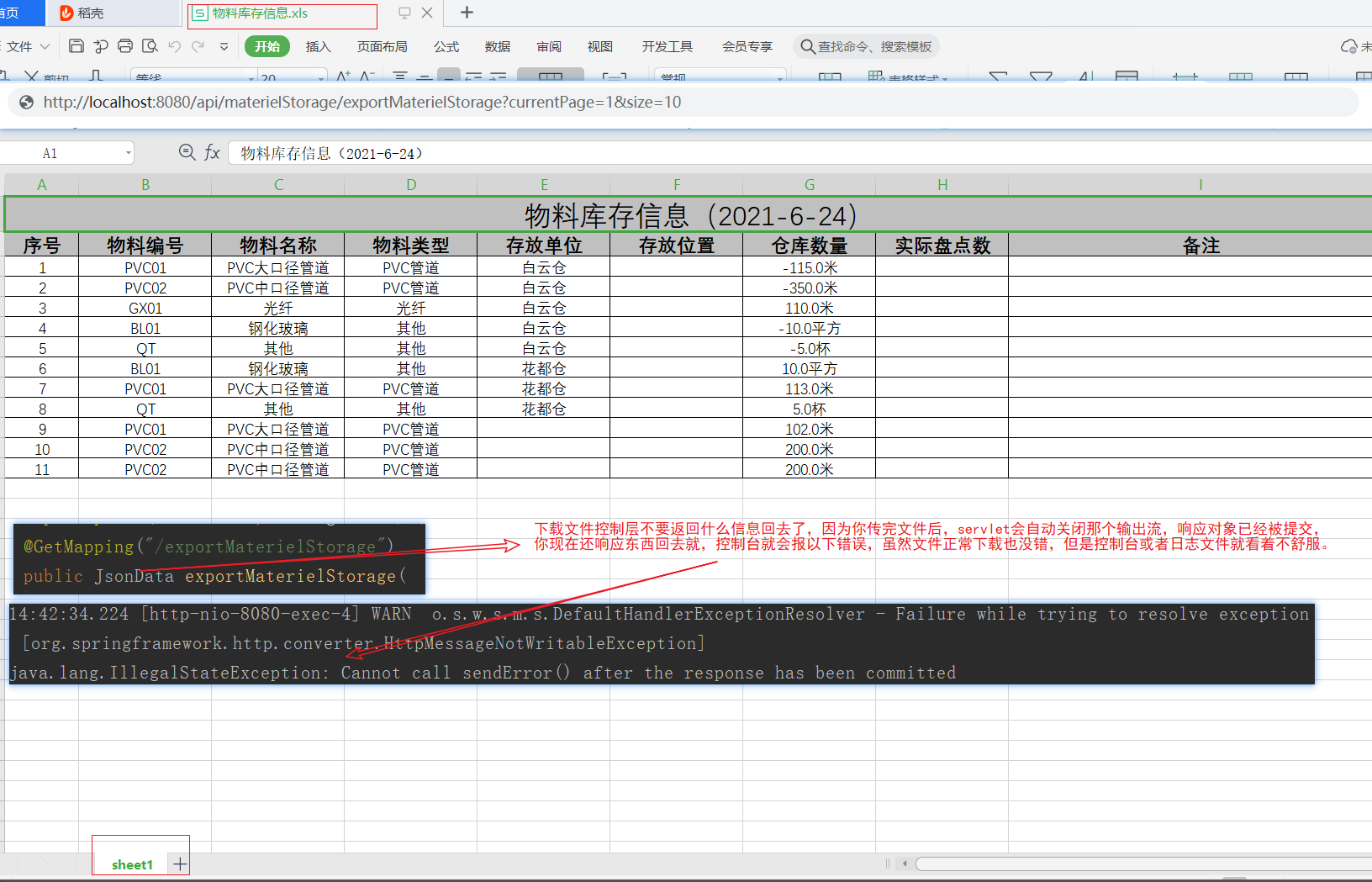Click the 物料编号 header cell
This screenshot has height=882, width=1372.
click(x=145, y=246)
